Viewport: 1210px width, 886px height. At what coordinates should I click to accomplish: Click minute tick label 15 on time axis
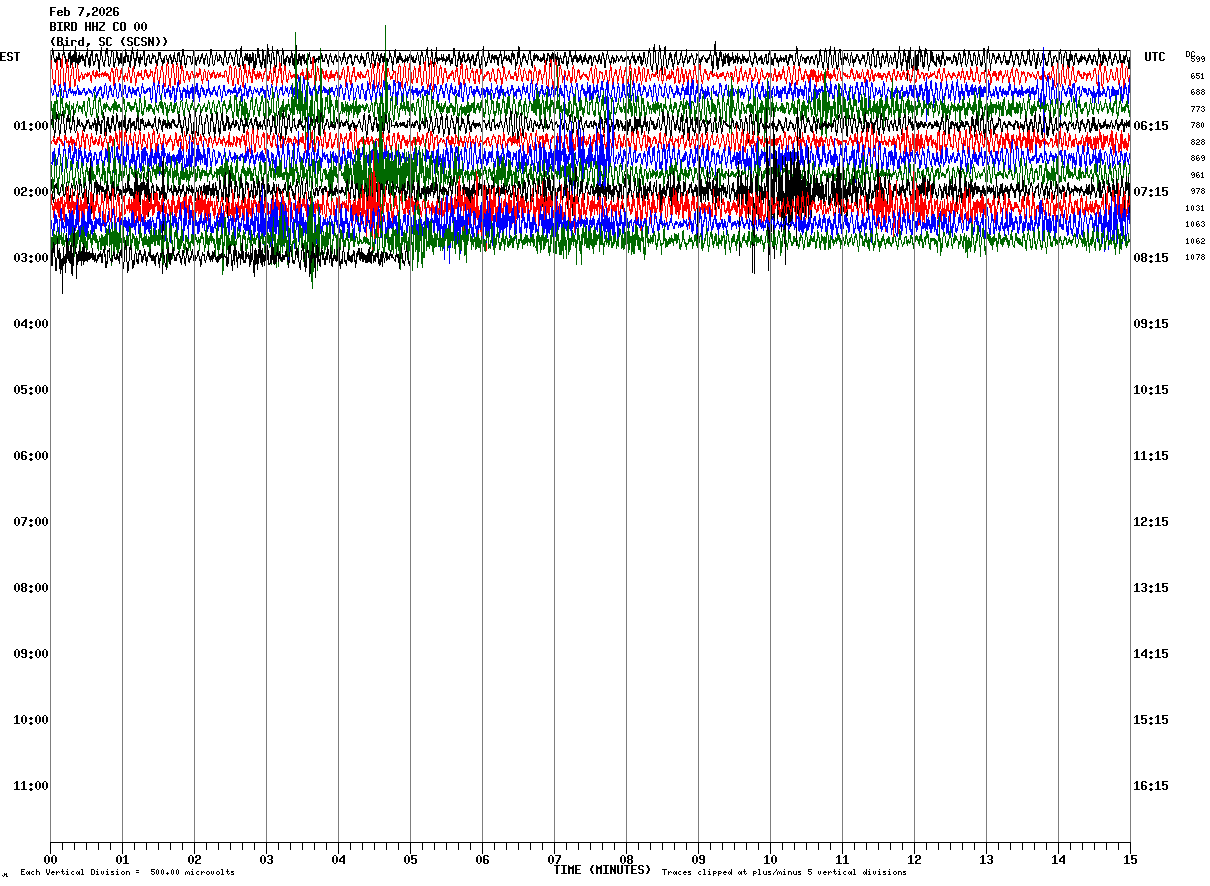coord(1130,860)
